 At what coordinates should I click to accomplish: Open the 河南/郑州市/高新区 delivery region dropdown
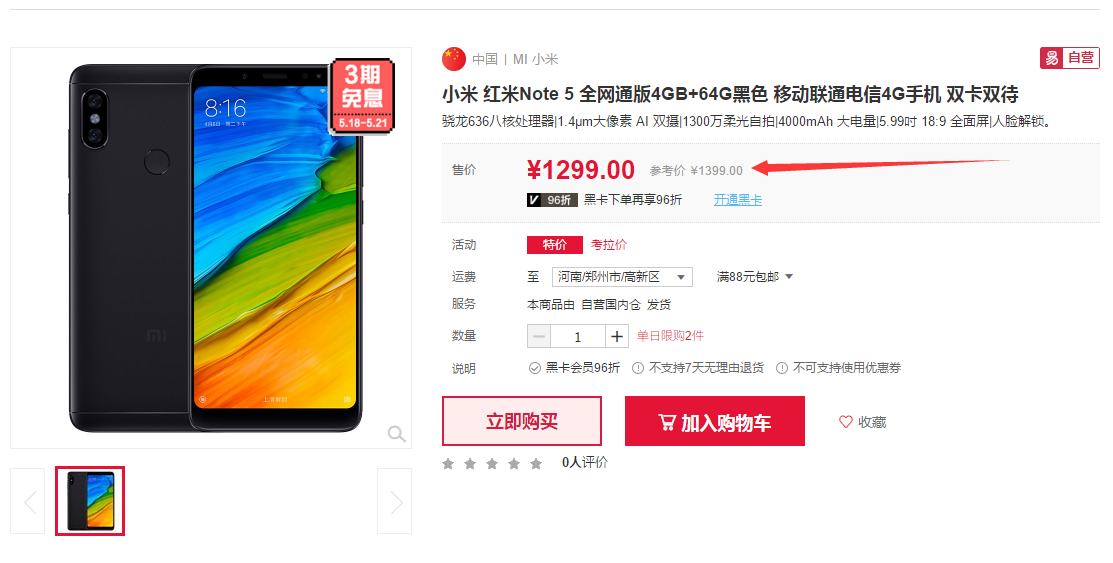(x=622, y=277)
